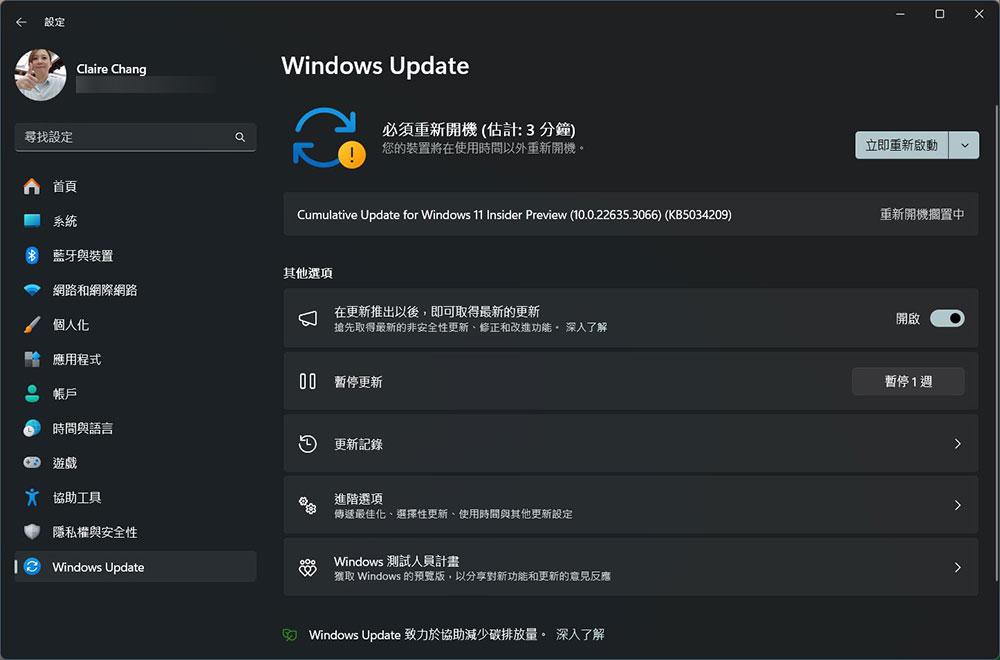The height and width of the screenshot is (660, 1000).
Task: Click the 首頁 home icon in sidebar
Action: [x=32, y=187]
